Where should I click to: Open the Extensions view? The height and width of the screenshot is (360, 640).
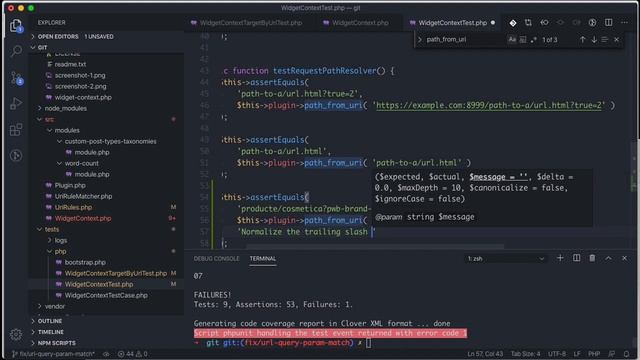pyautogui.click(x=16, y=130)
